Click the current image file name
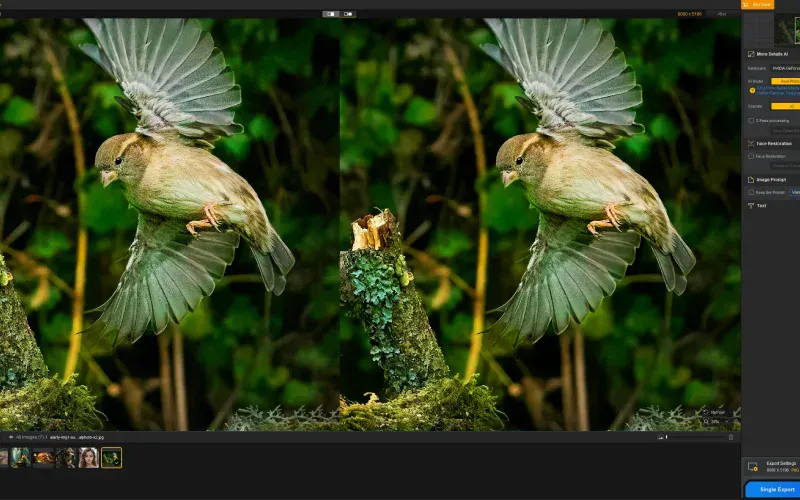The image size is (800, 500). 77,438
